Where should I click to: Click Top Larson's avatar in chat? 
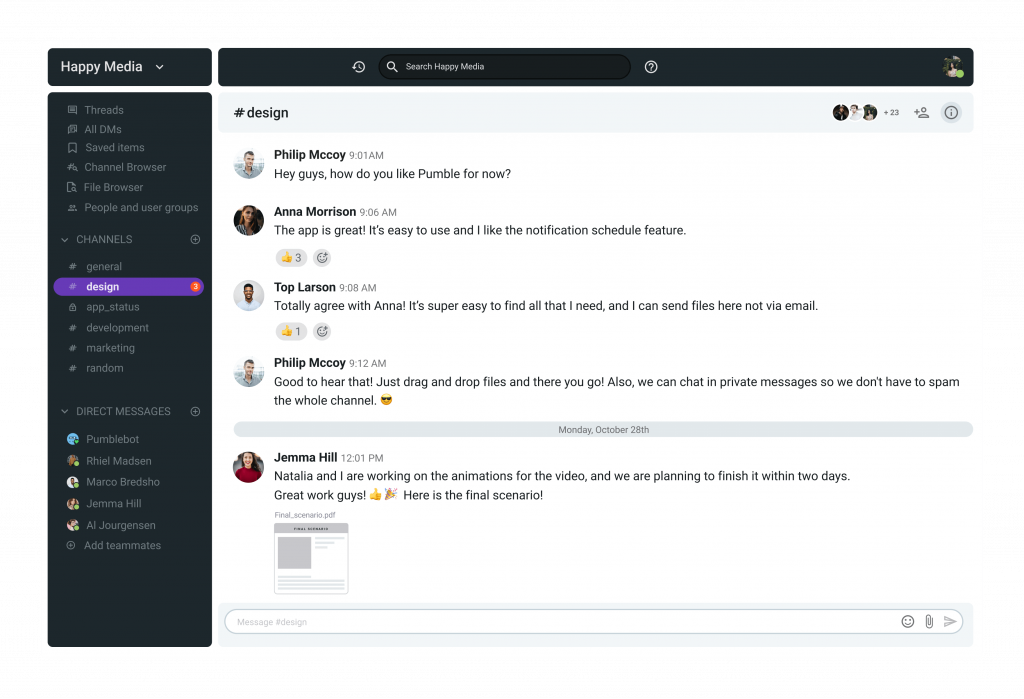click(x=249, y=296)
